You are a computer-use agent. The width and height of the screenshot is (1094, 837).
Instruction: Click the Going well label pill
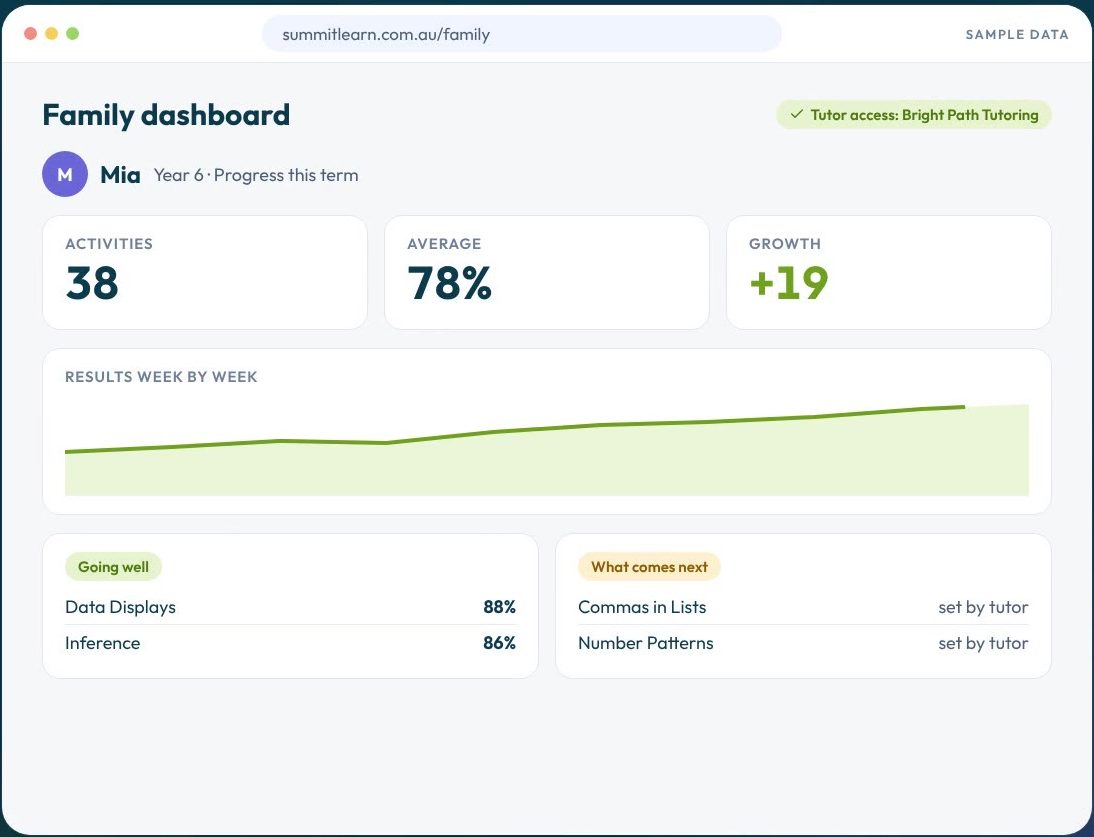pyautogui.click(x=113, y=566)
